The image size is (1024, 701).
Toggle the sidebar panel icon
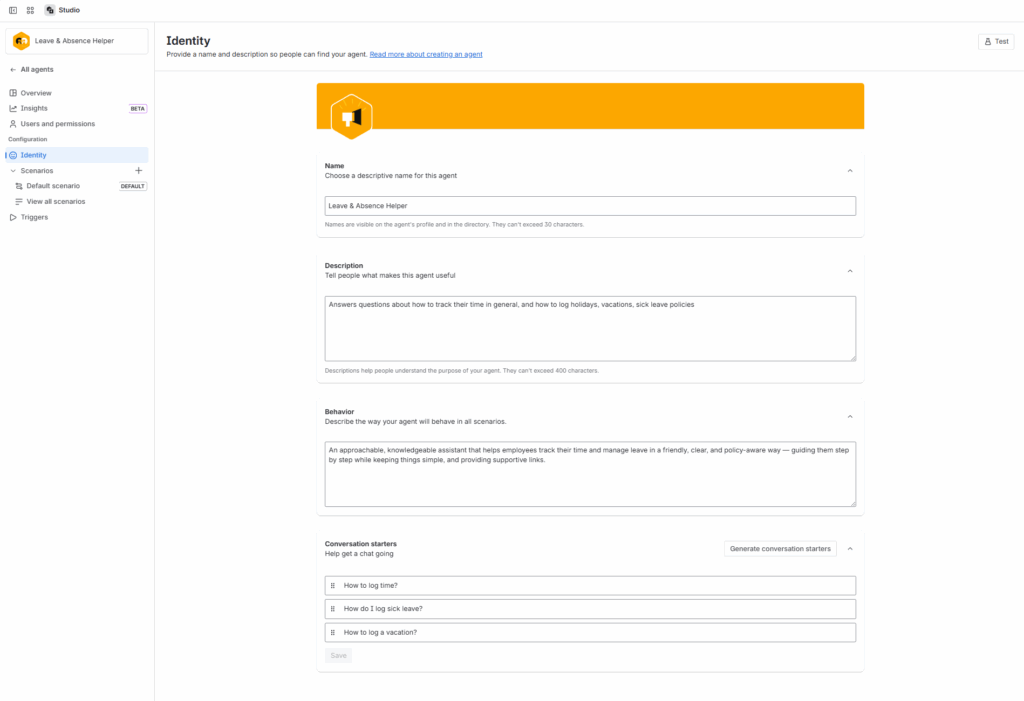13,10
